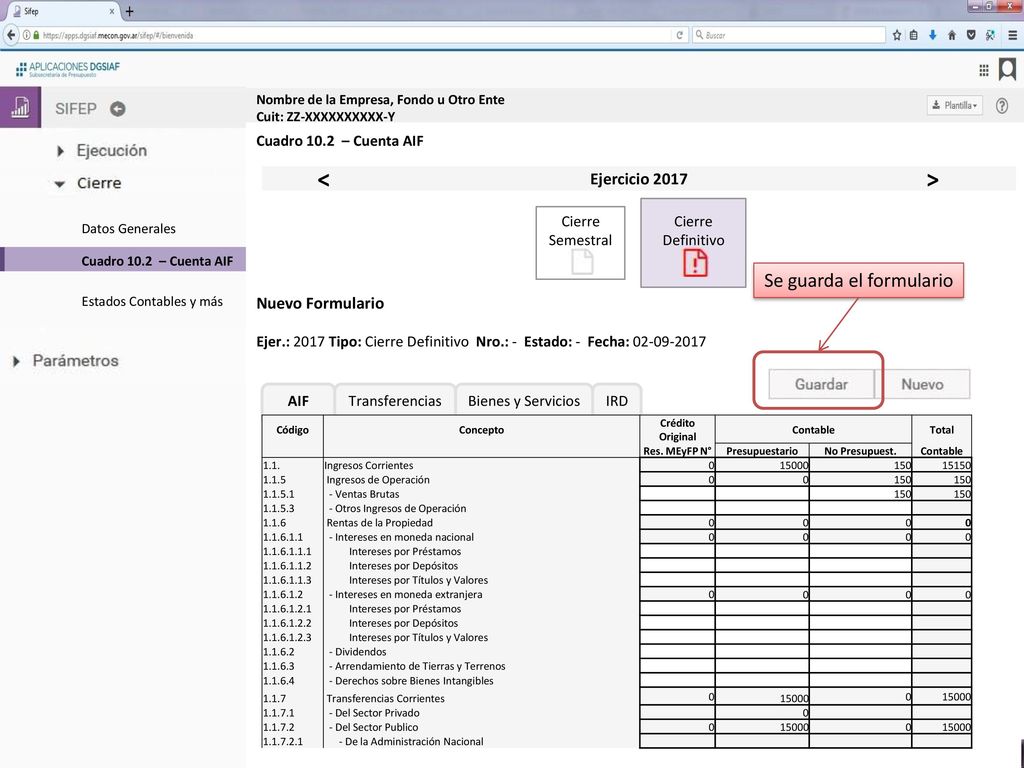Click the Ingresos Corrientes concept row

pos(369,466)
